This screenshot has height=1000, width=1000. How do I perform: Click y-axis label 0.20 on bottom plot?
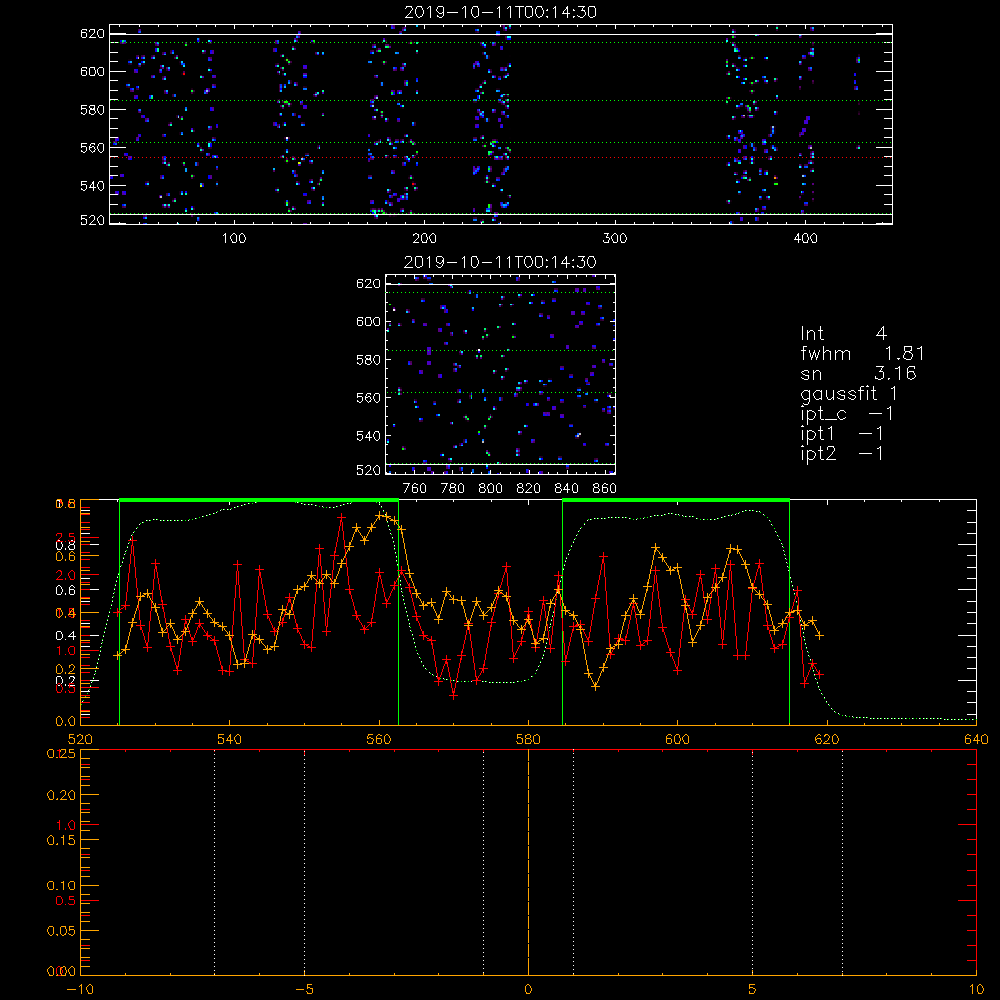61,795
